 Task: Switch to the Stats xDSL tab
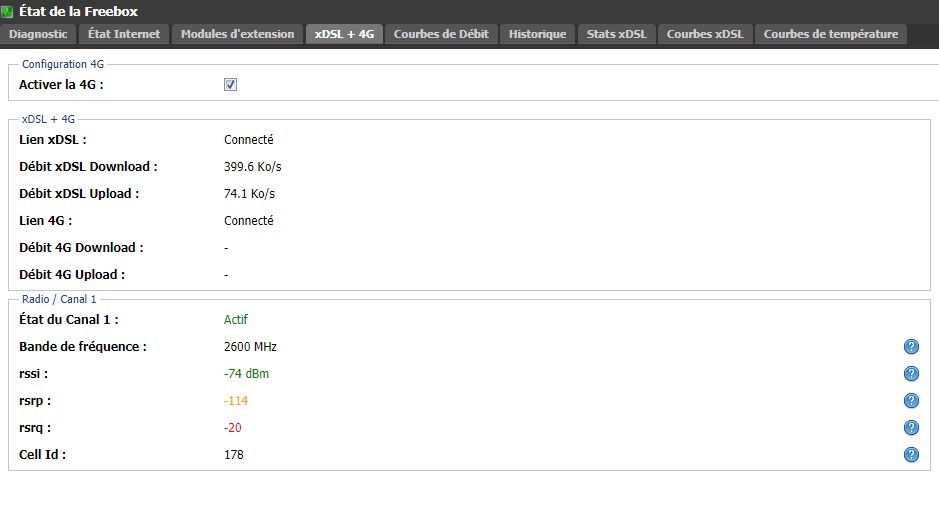tap(617, 34)
